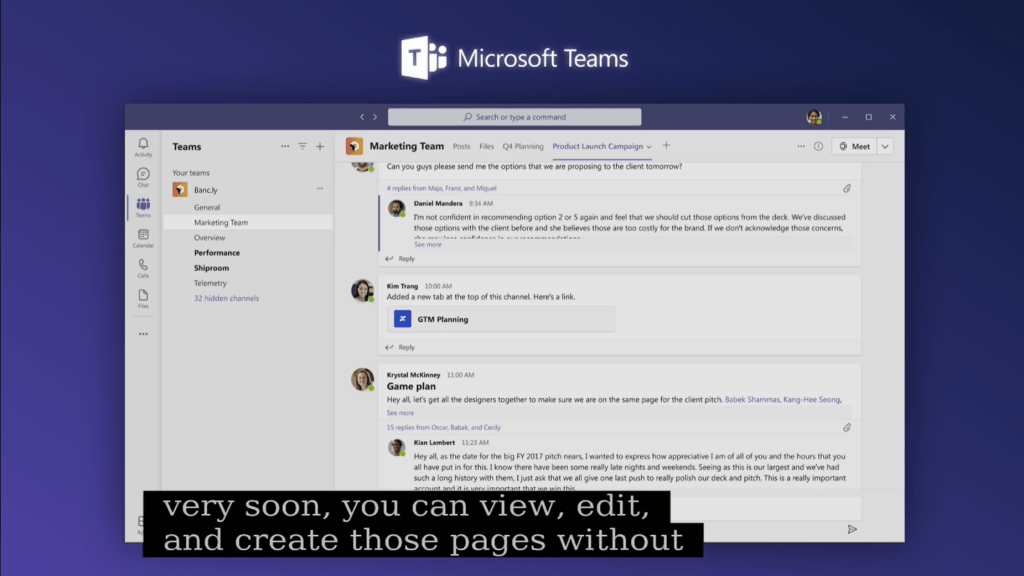Open the GTM Planning link card

(500, 319)
